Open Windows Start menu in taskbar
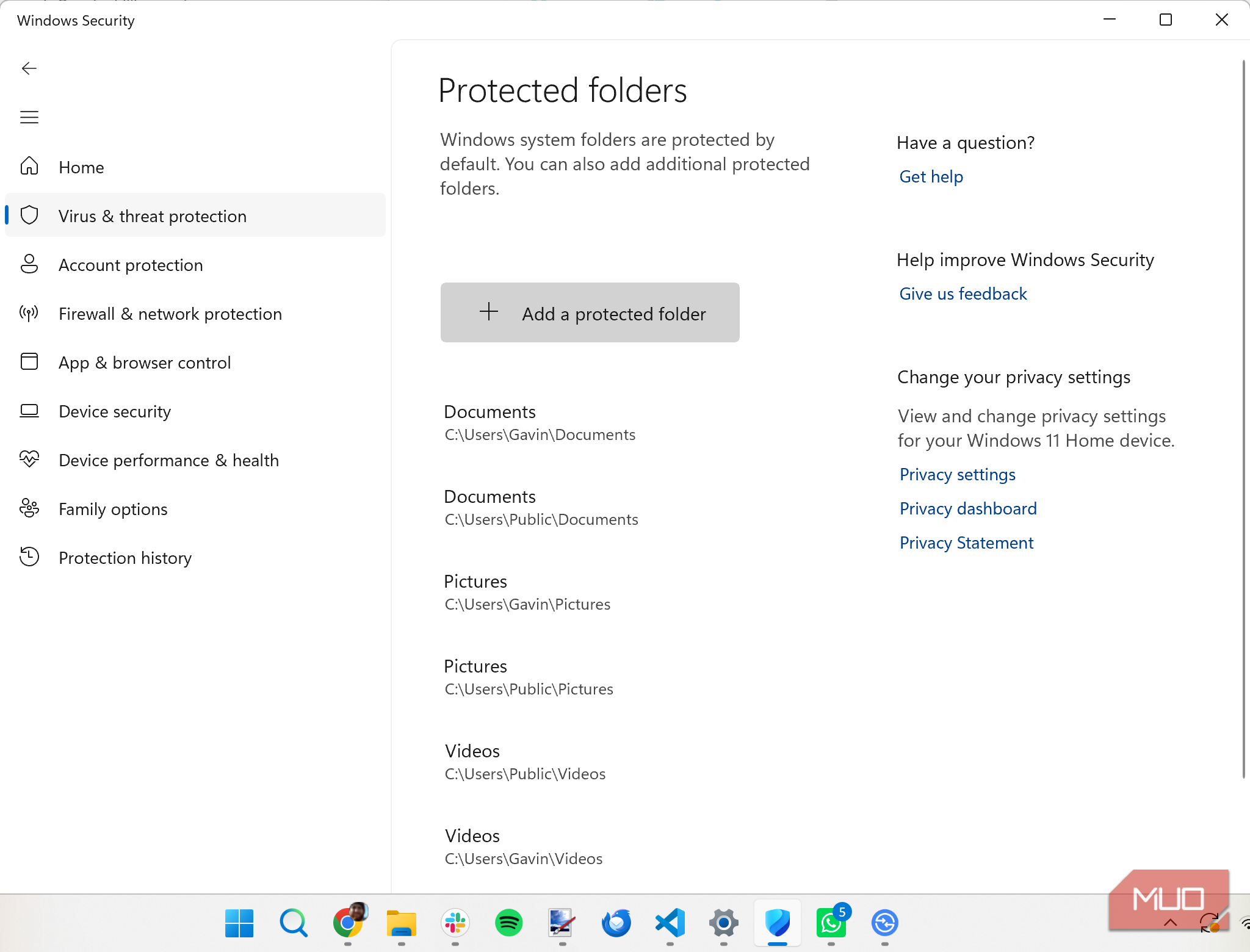Image resolution: width=1250 pixels, height=952 pixels. [x=239, y=923]
